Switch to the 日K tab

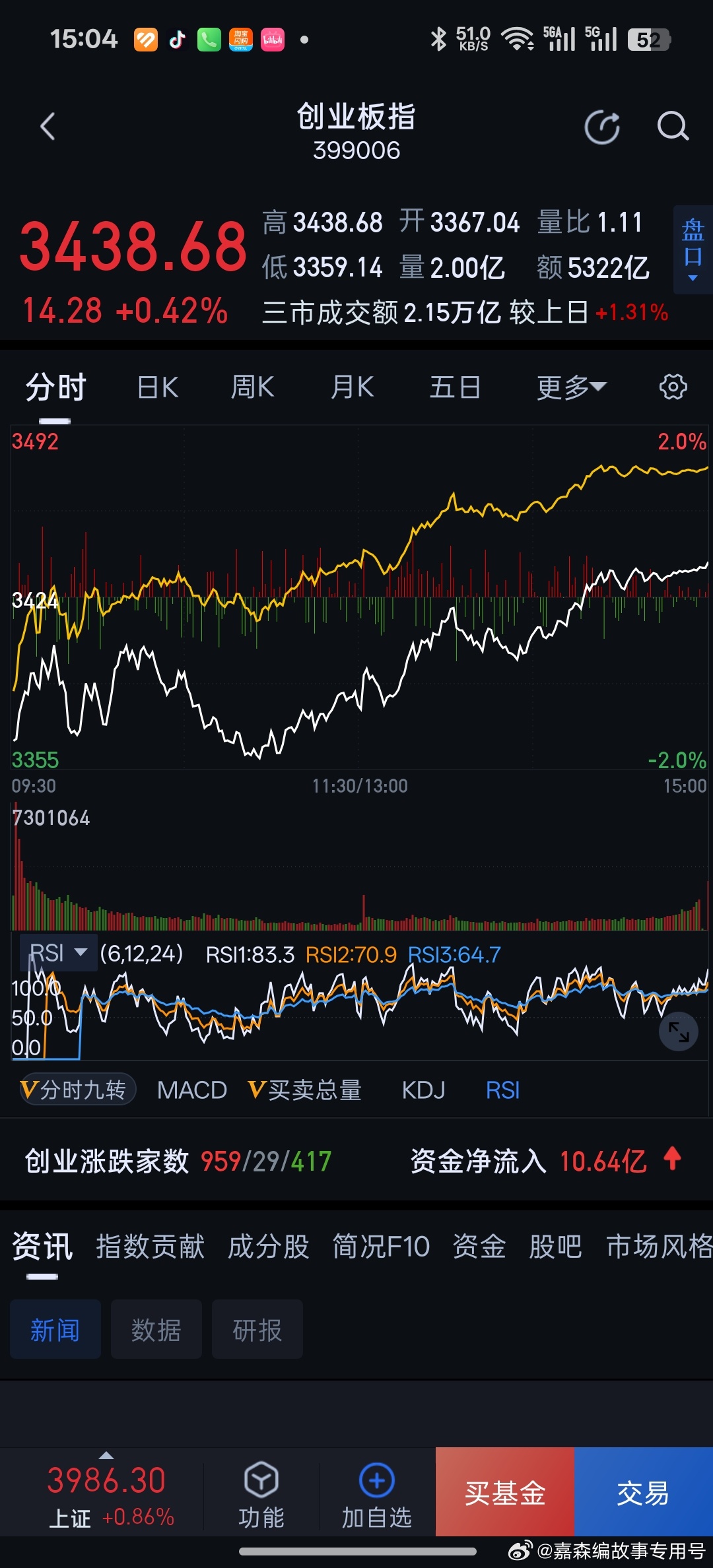pyautogui.click(x=158, y=387)
